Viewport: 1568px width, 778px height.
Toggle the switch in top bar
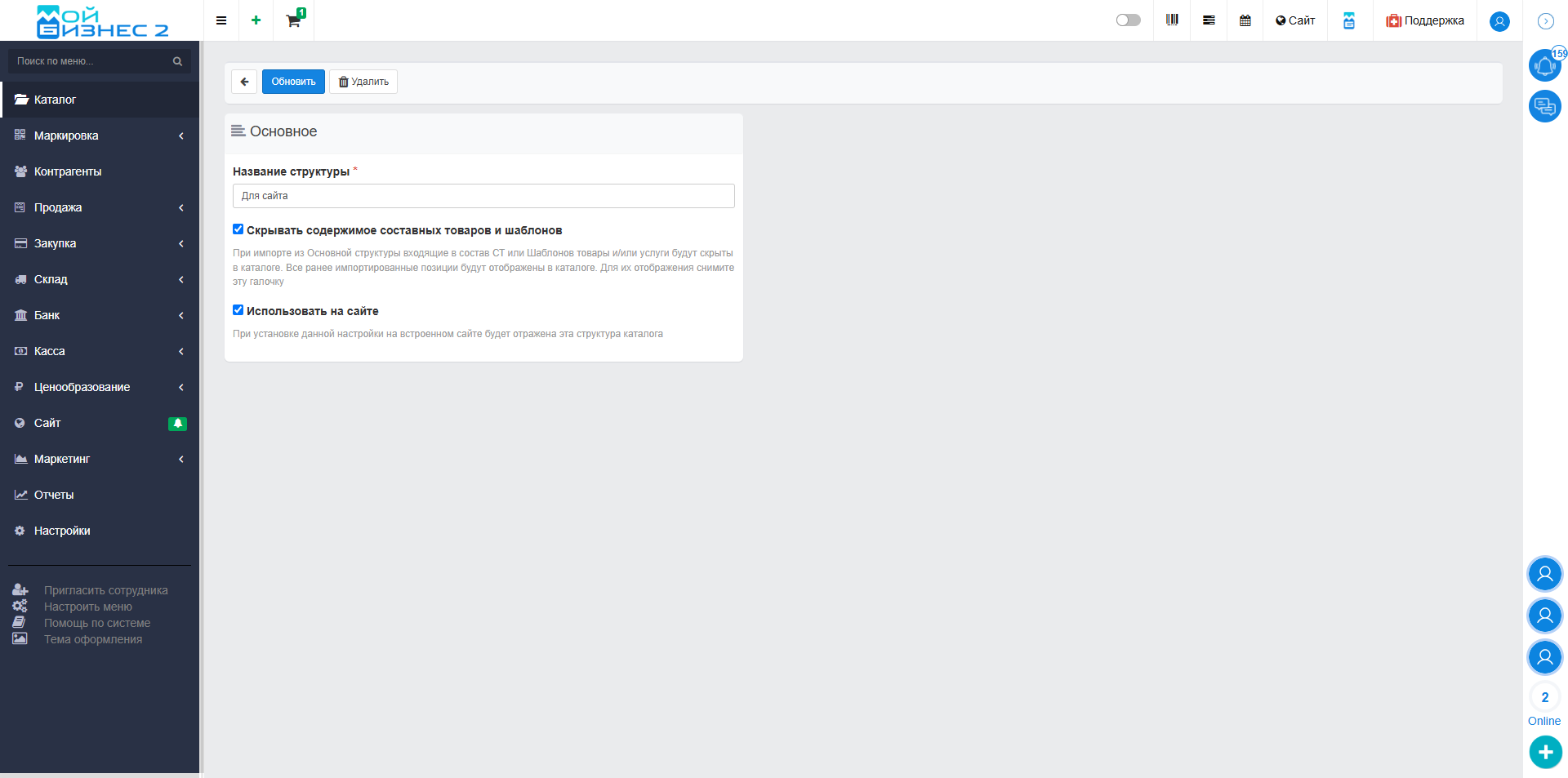[x=1128, y=20]
